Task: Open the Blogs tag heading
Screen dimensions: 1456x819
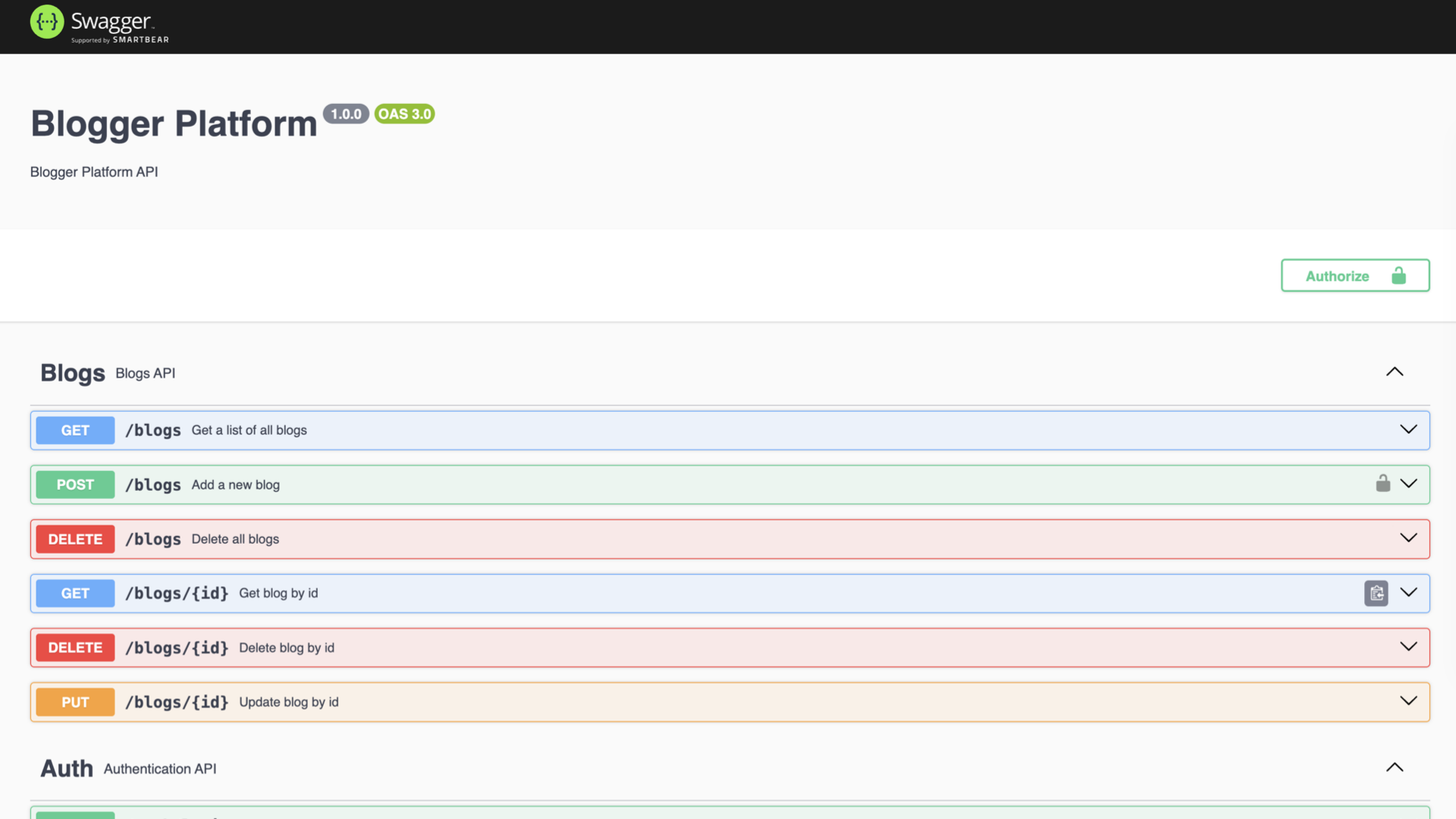Action: pyautogui.click(x=73, y=373)
